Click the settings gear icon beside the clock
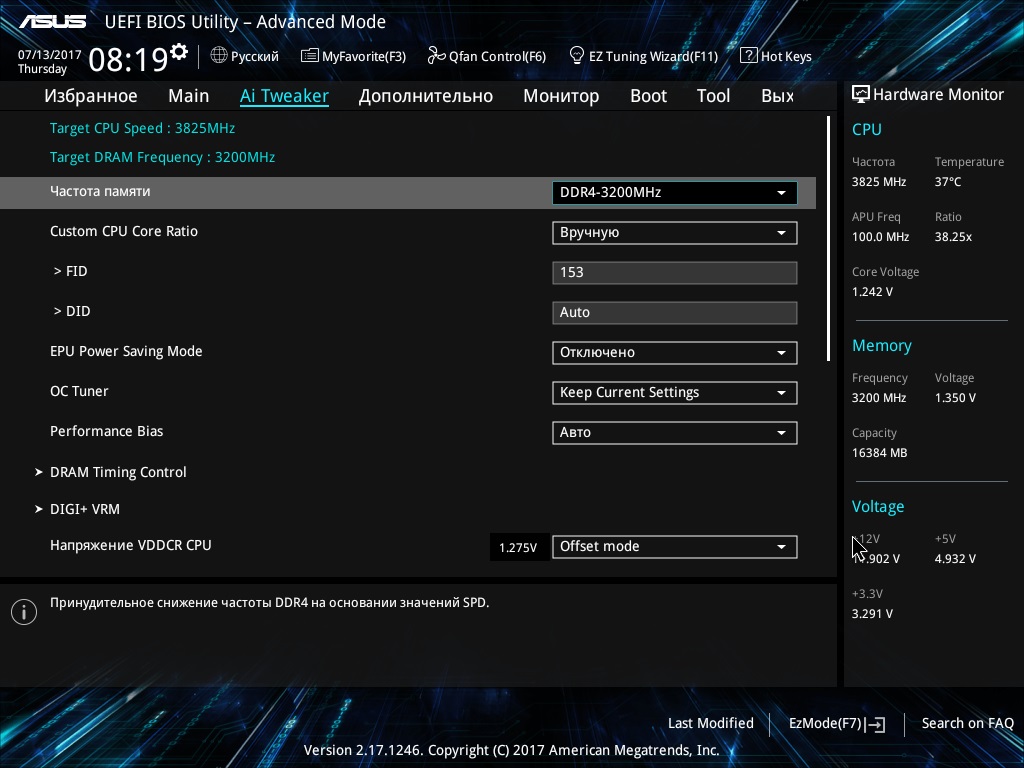 tap(178, 52)
